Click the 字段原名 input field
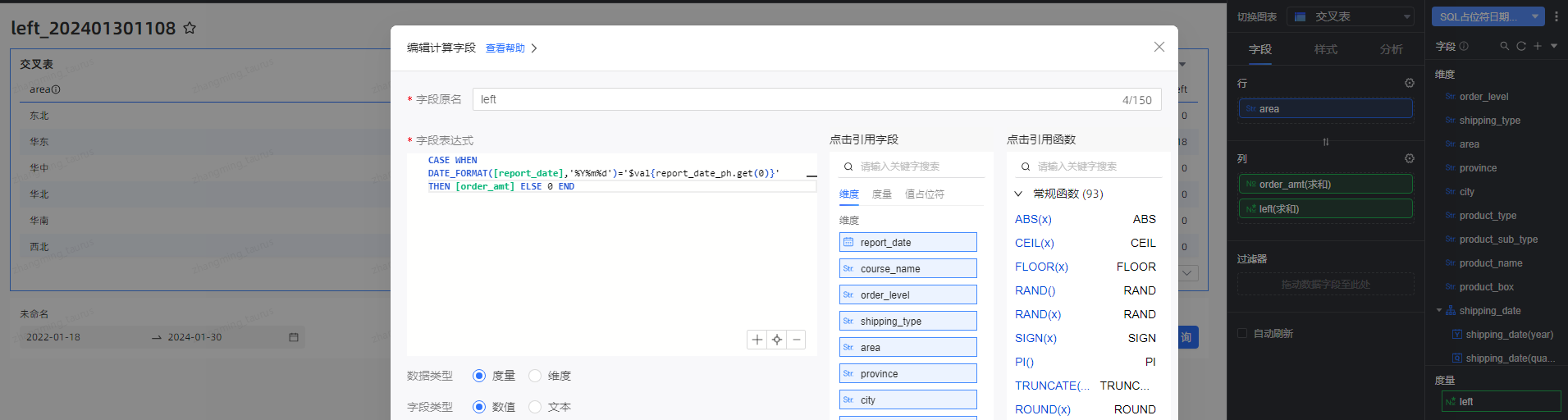 tap(796, 99)
